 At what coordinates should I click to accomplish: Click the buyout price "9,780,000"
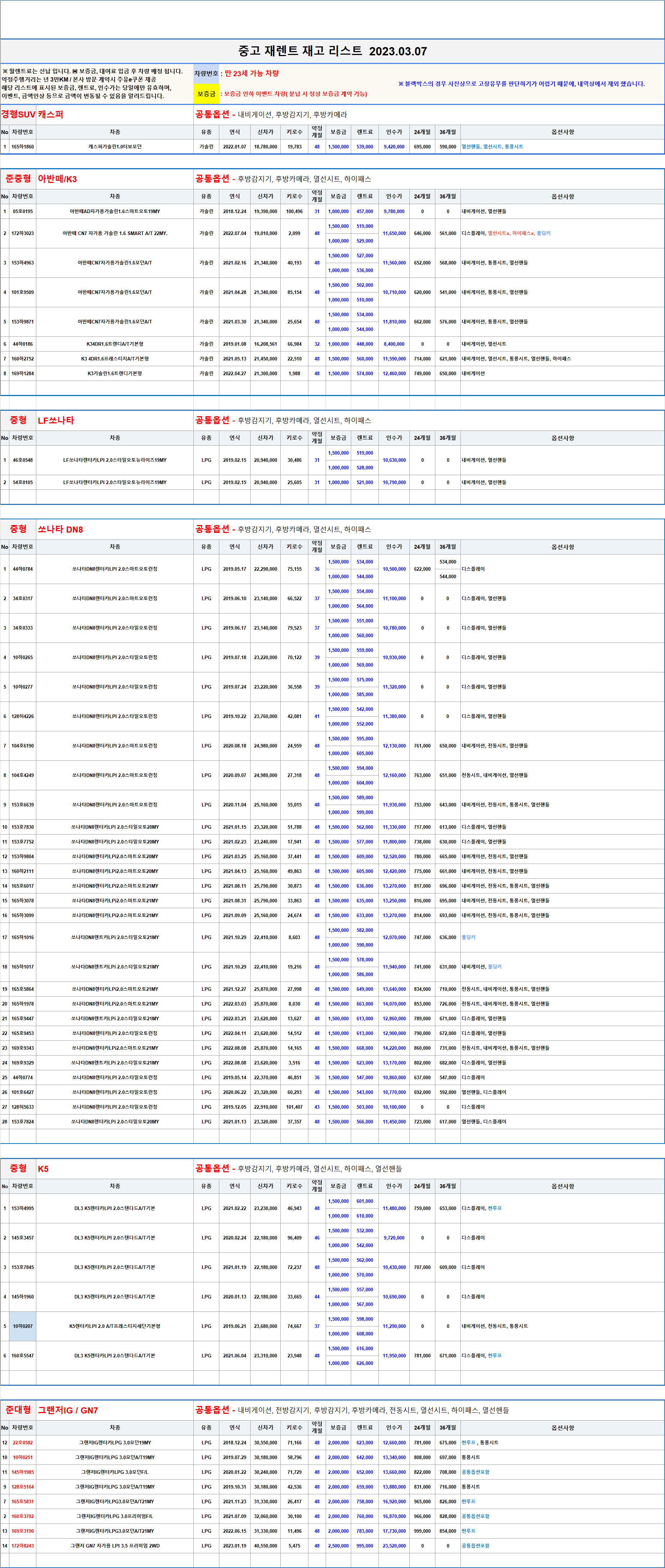(394, 212)
